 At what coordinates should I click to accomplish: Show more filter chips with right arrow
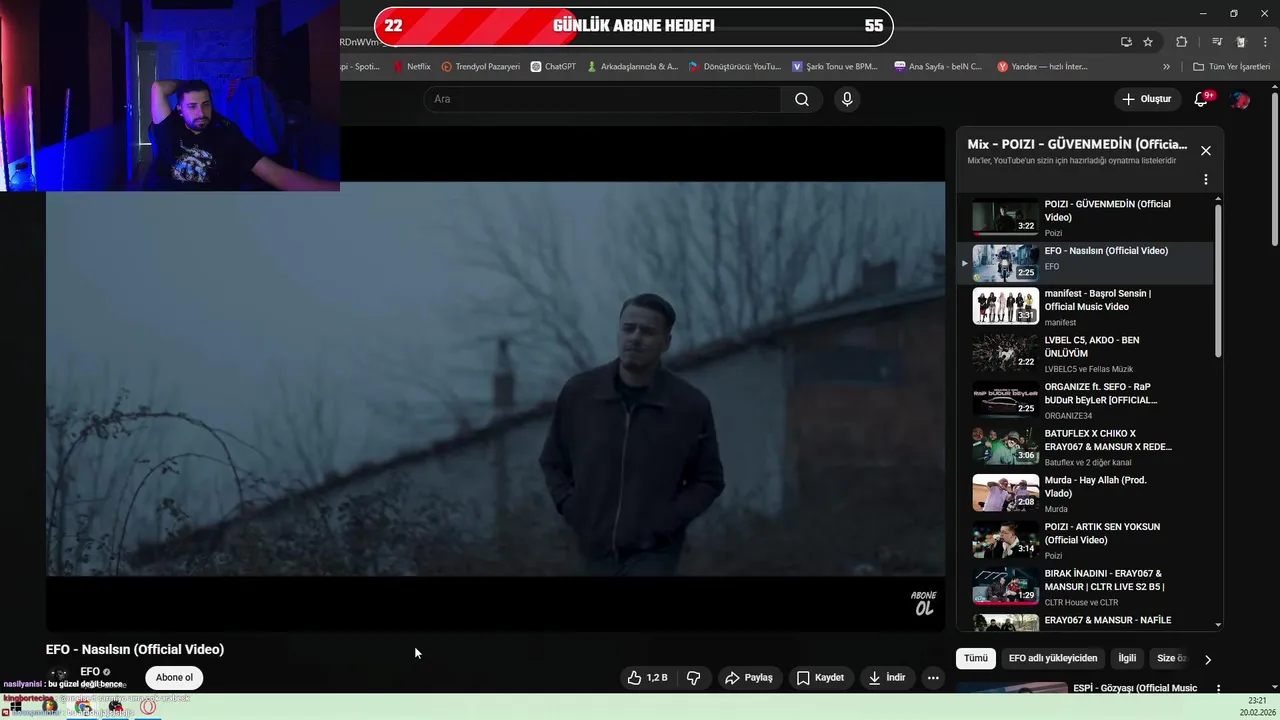point(1208,659)
